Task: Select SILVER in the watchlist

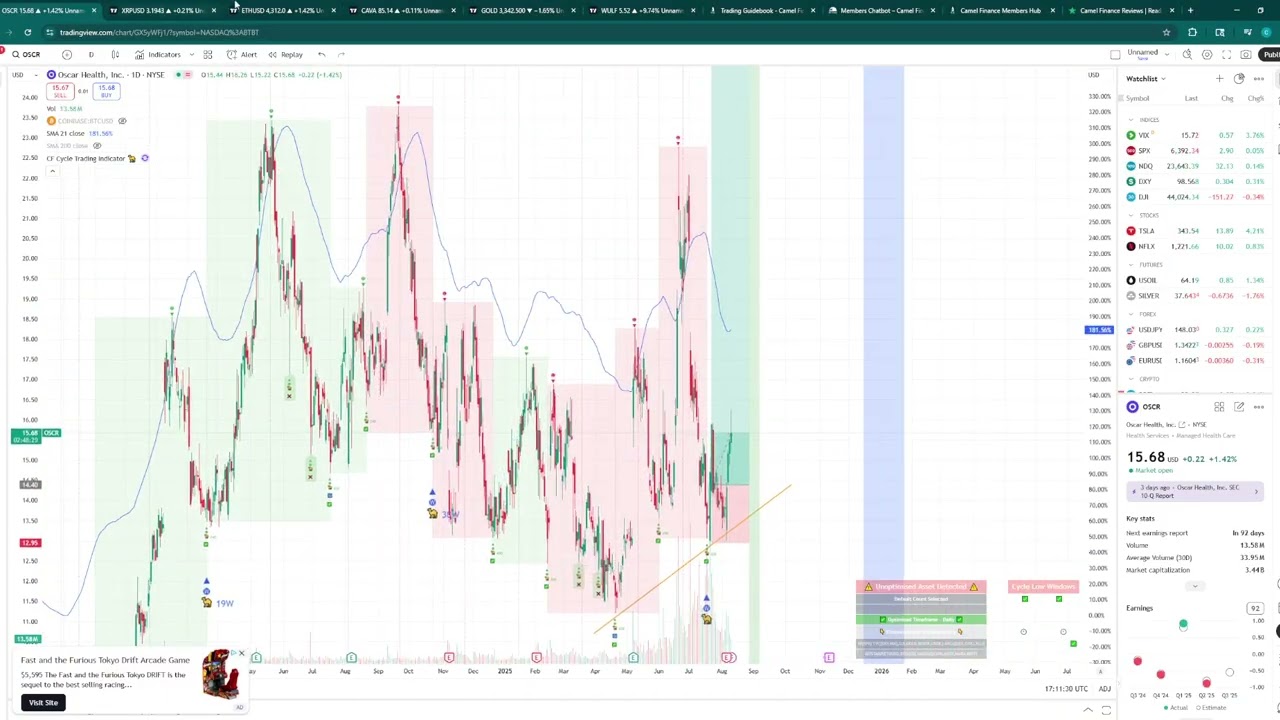Action: point(1196,296)
